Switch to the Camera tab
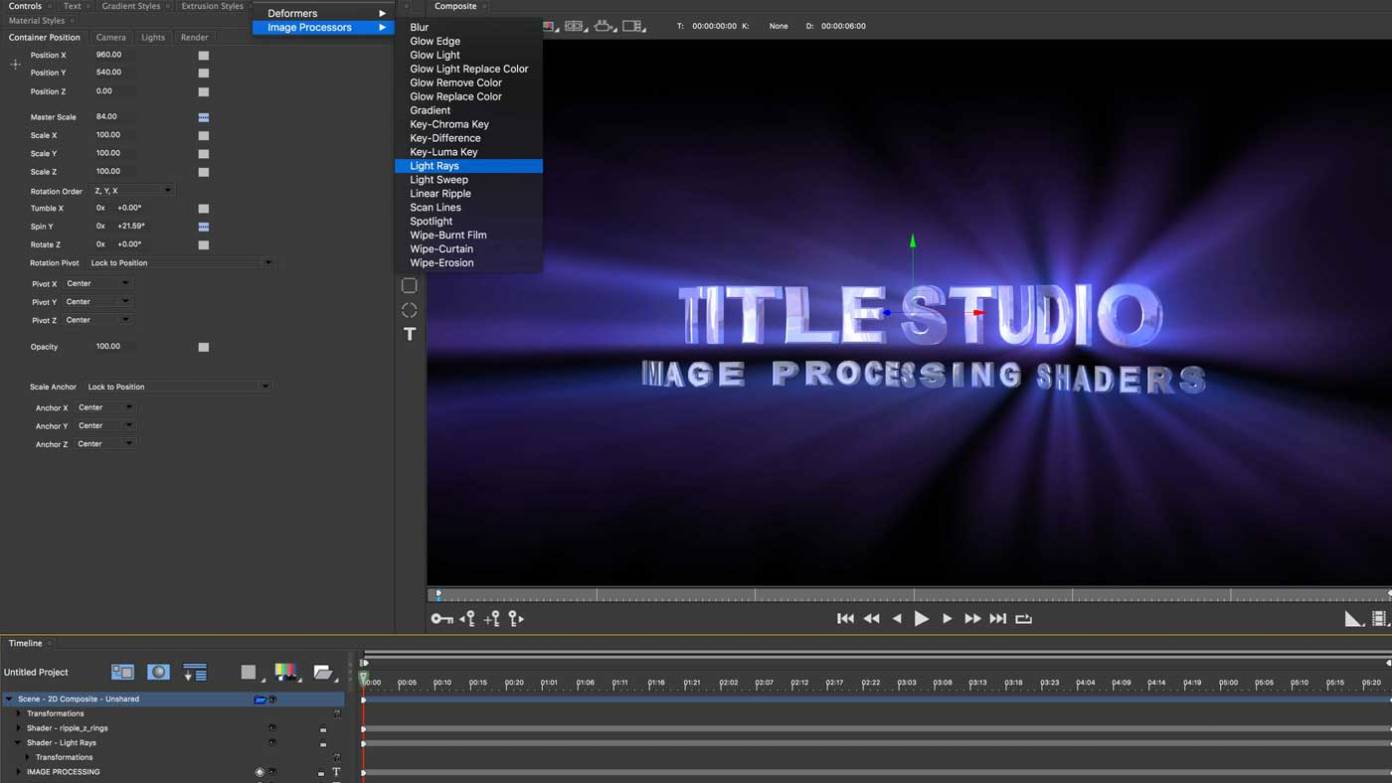This screenshot has height=783, width=1392. [110, 37]
